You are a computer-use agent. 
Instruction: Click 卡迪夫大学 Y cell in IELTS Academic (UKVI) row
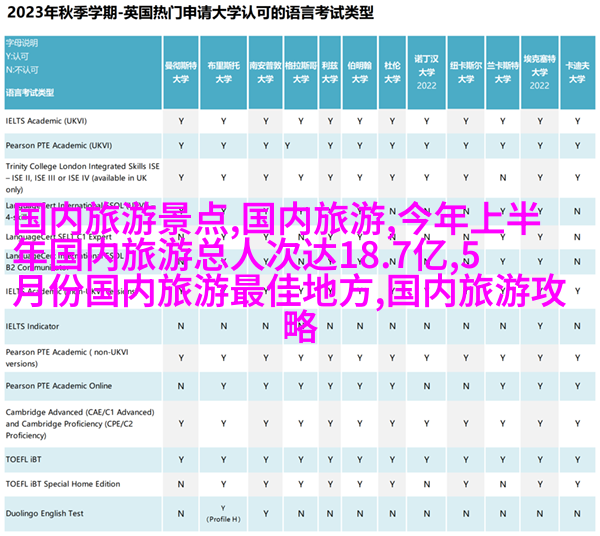pyautogui.click(x=577, y=121)
